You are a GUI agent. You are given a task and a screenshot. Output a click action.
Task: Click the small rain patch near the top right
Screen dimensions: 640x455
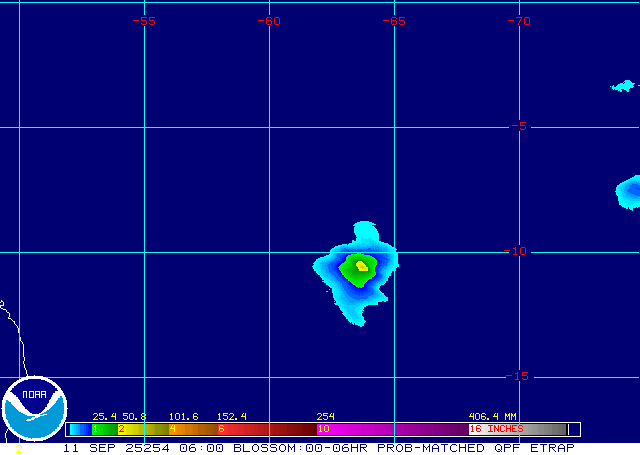[x=622, y=86]
